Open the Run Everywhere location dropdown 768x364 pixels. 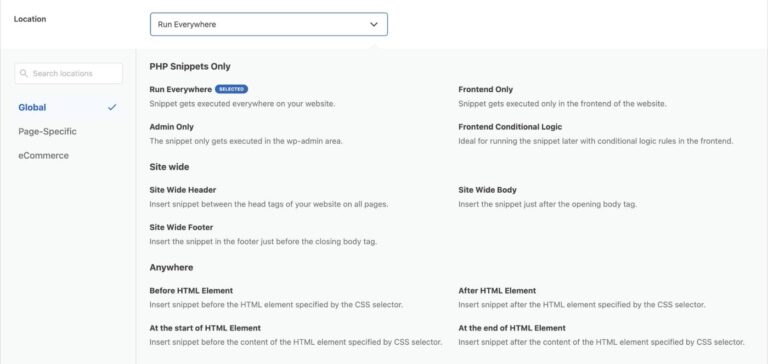(x=268, y=24)
